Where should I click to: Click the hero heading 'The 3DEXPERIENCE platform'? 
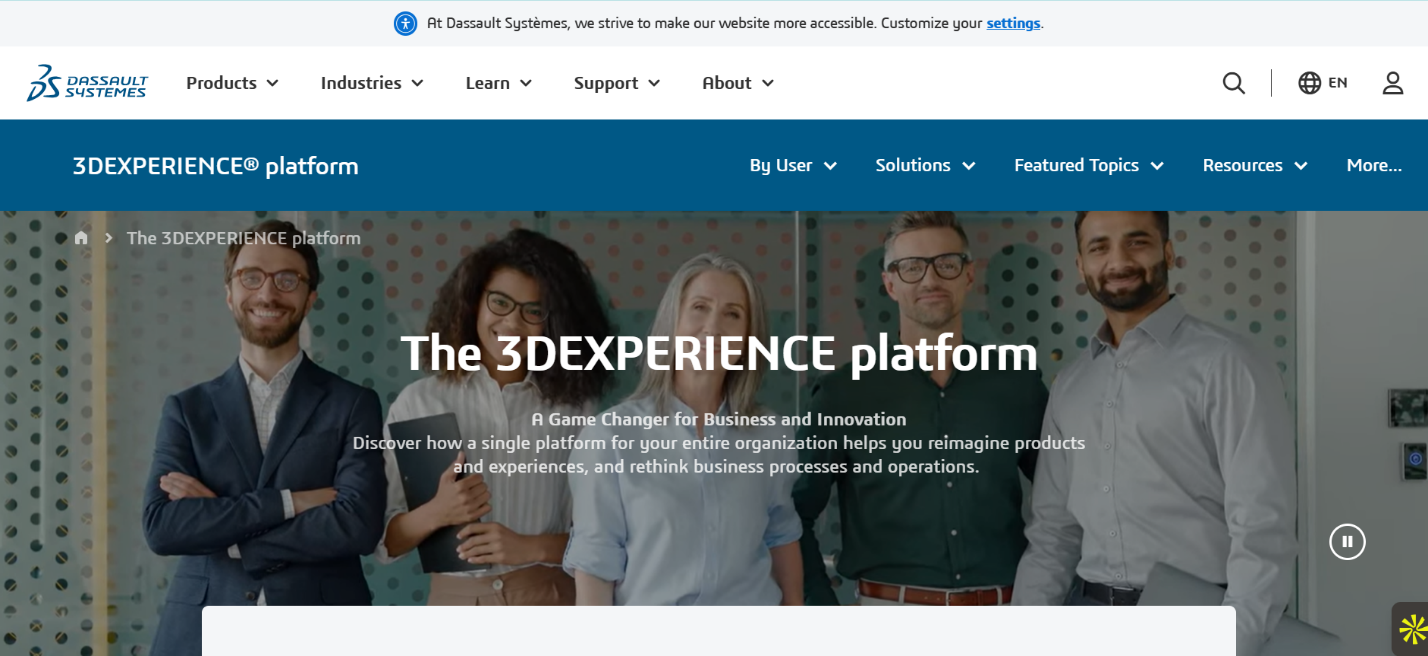pyautogui.click(x=719, y=353)
